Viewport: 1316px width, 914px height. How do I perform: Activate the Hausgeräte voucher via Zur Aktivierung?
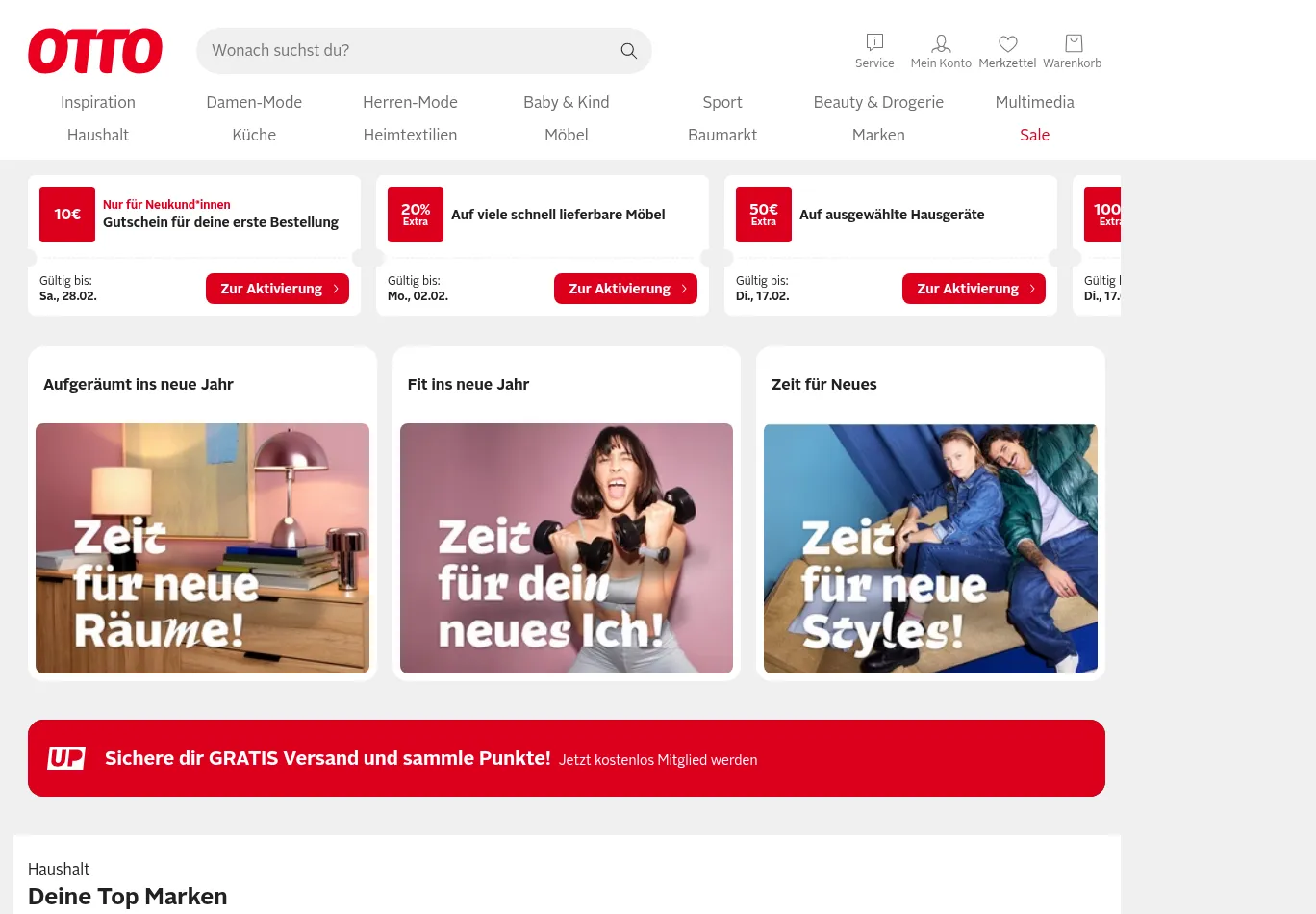coord(974,289)
